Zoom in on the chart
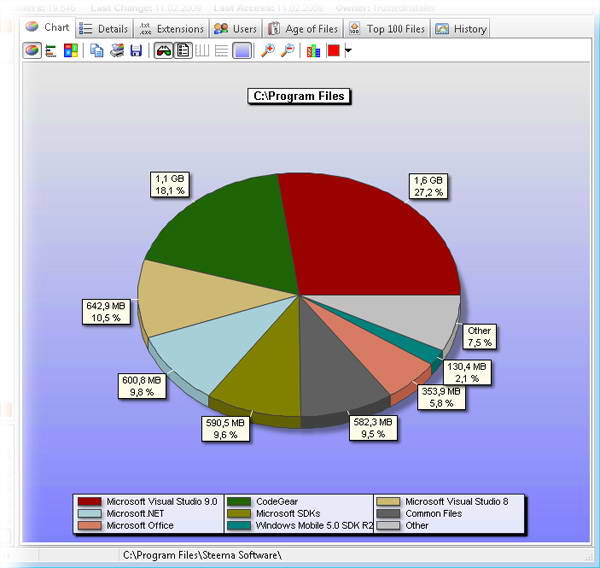 click(x=267, y=51)
